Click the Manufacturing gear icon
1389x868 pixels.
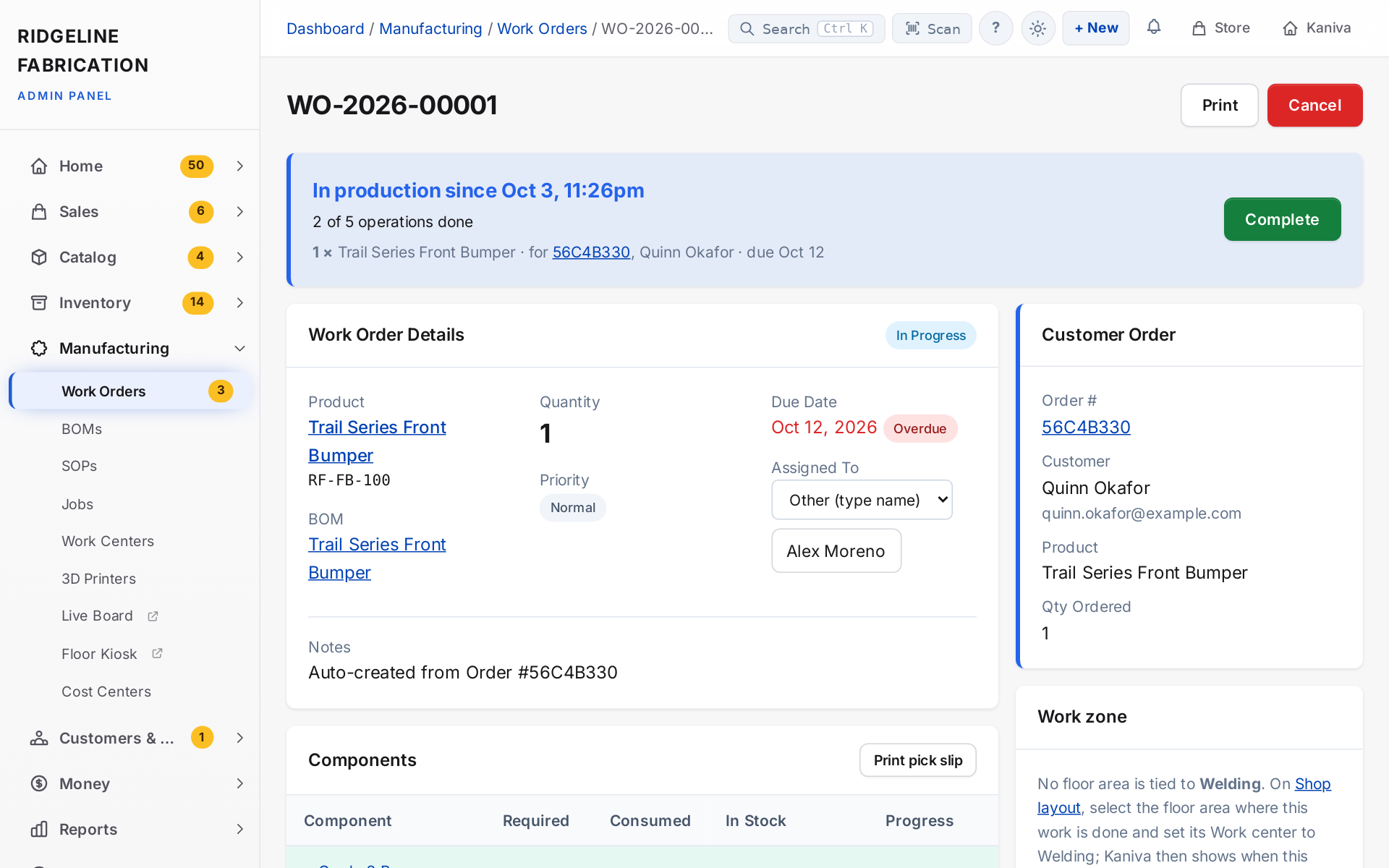pyautogui.click(x=39, y=349)
